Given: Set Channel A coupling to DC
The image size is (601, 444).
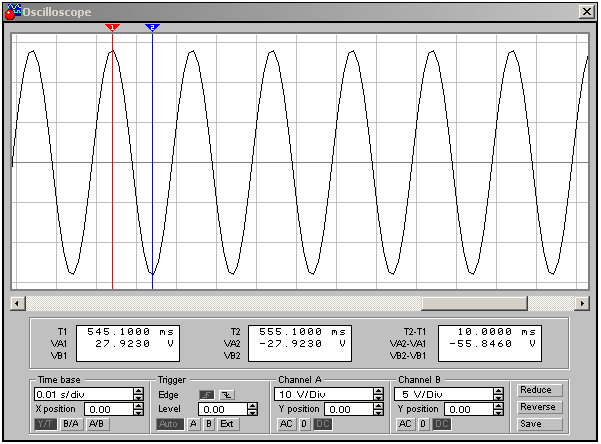Looking at the screenshot, I should pyautogui.click(x=322, y=424).
